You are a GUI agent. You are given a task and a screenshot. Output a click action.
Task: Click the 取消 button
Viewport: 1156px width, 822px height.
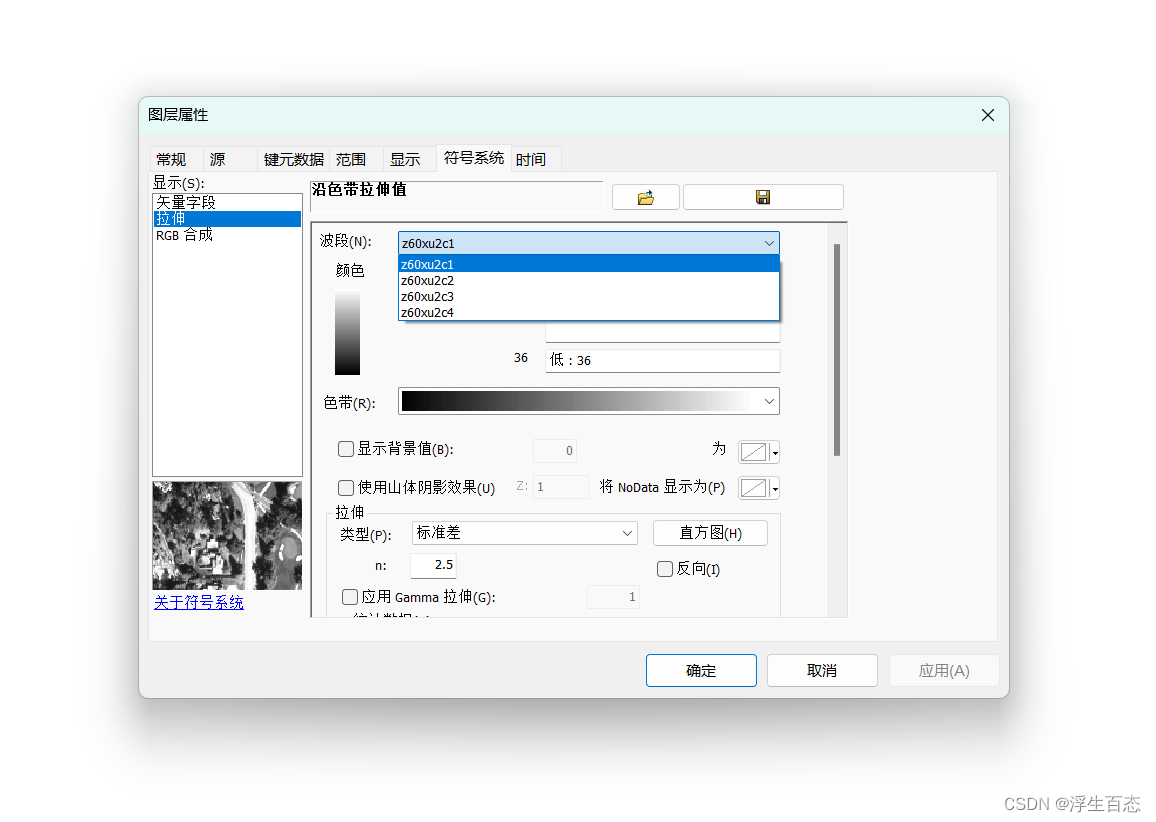pyautogui.click(x=822, y=671)
